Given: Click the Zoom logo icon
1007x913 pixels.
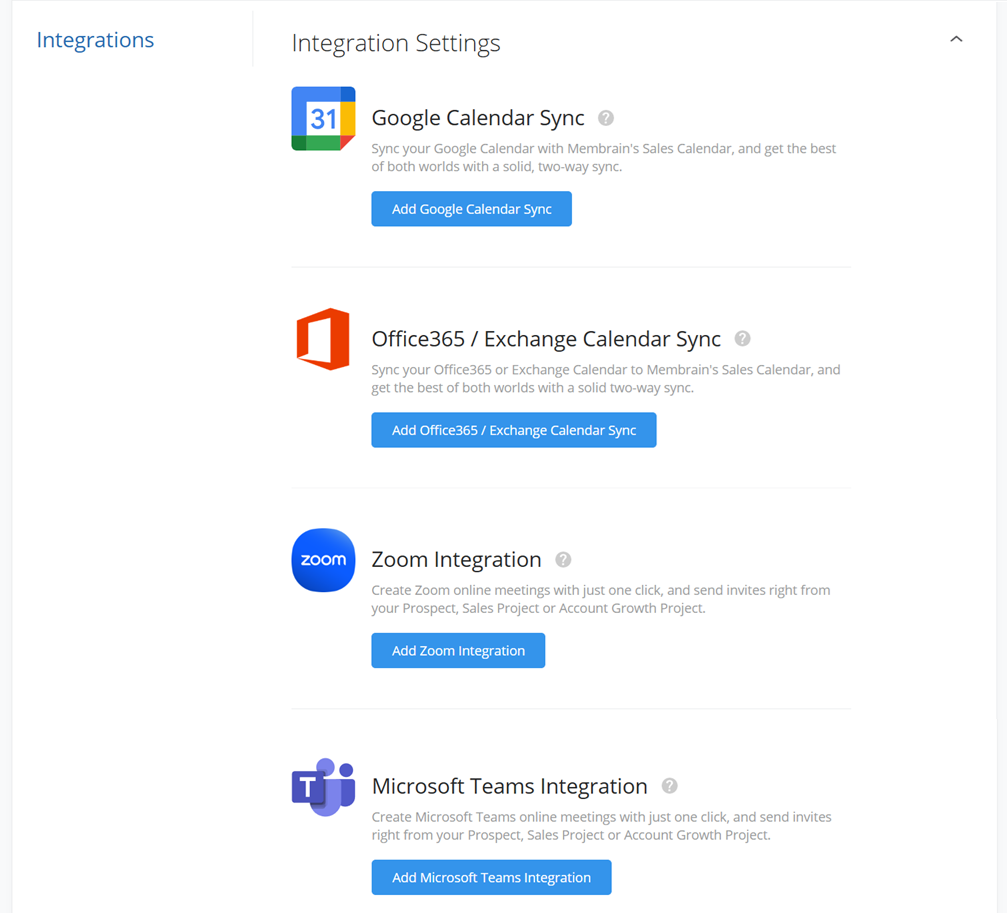Looking at the screenshot, I should pos(323,560).
